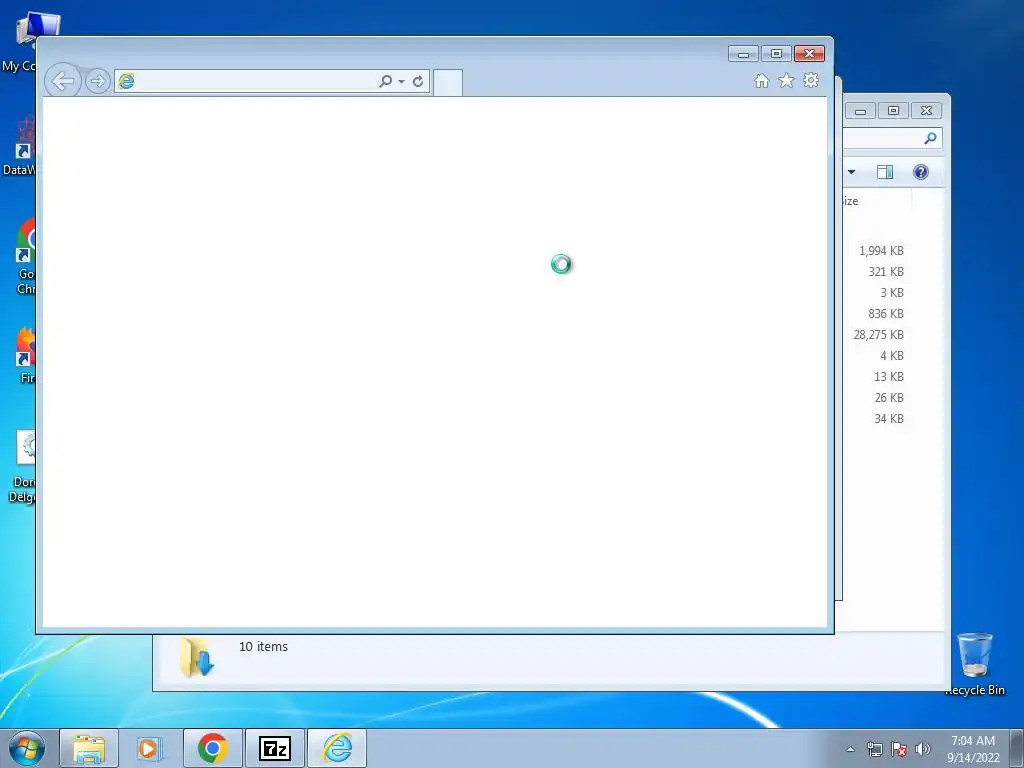Maximize the Explorer window behind
The image size is (1024, 768).
[x=893, y=111]
